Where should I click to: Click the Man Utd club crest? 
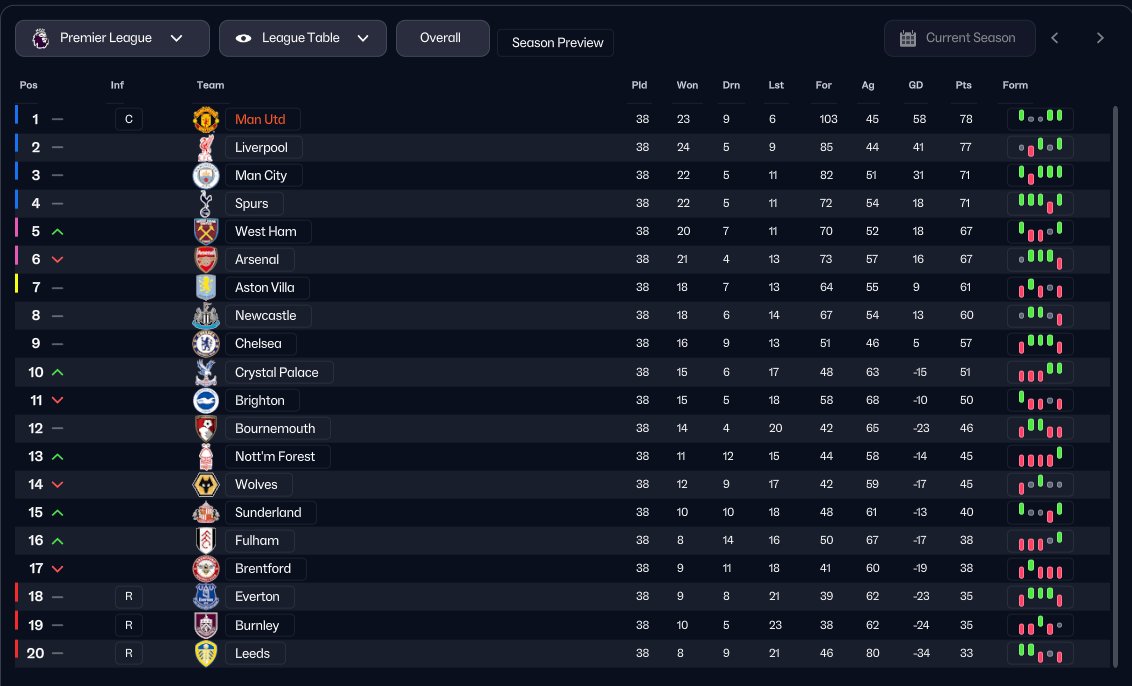click(206, 120)
